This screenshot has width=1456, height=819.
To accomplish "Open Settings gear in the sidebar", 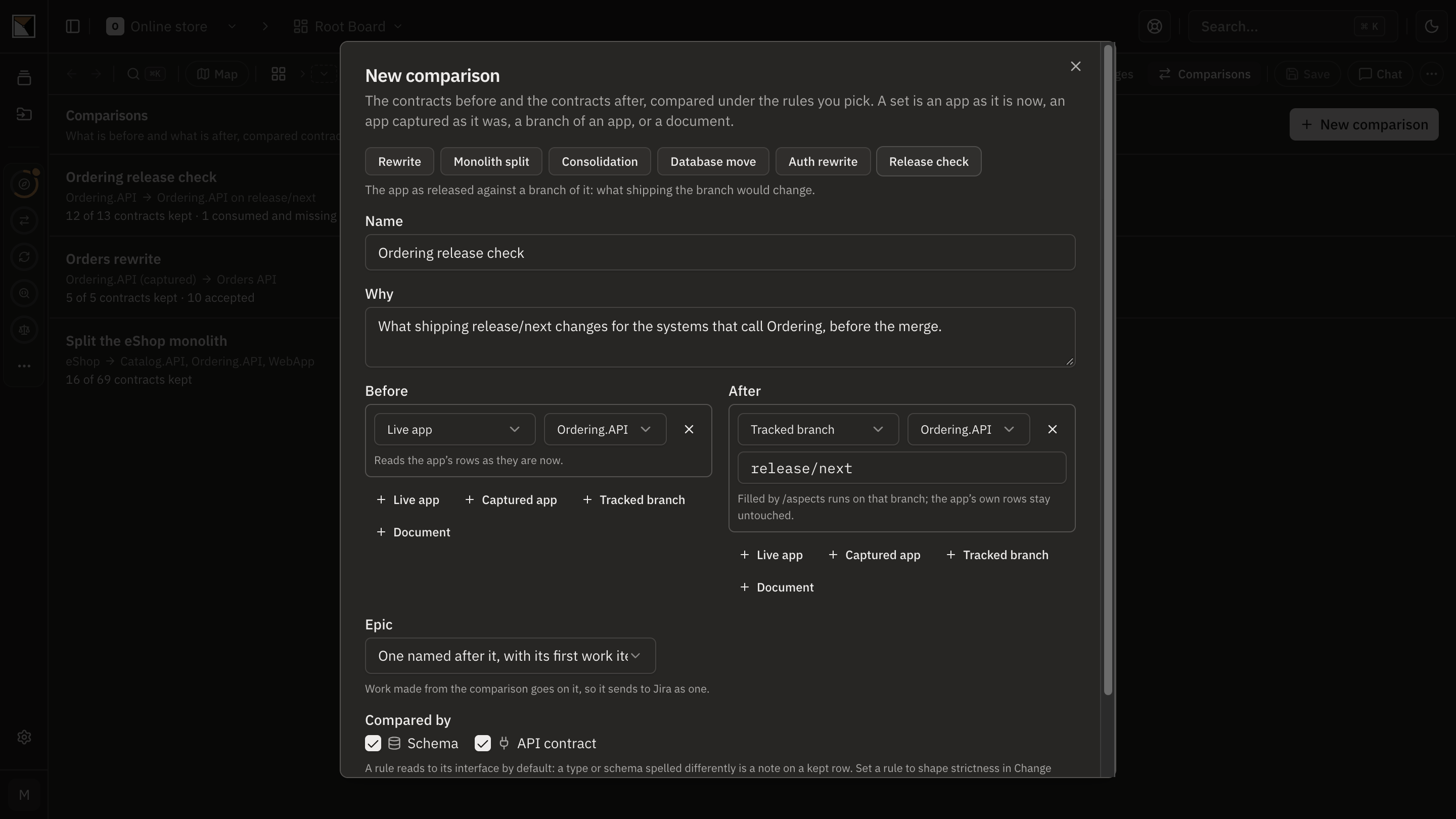I will (x=24, y=738).
